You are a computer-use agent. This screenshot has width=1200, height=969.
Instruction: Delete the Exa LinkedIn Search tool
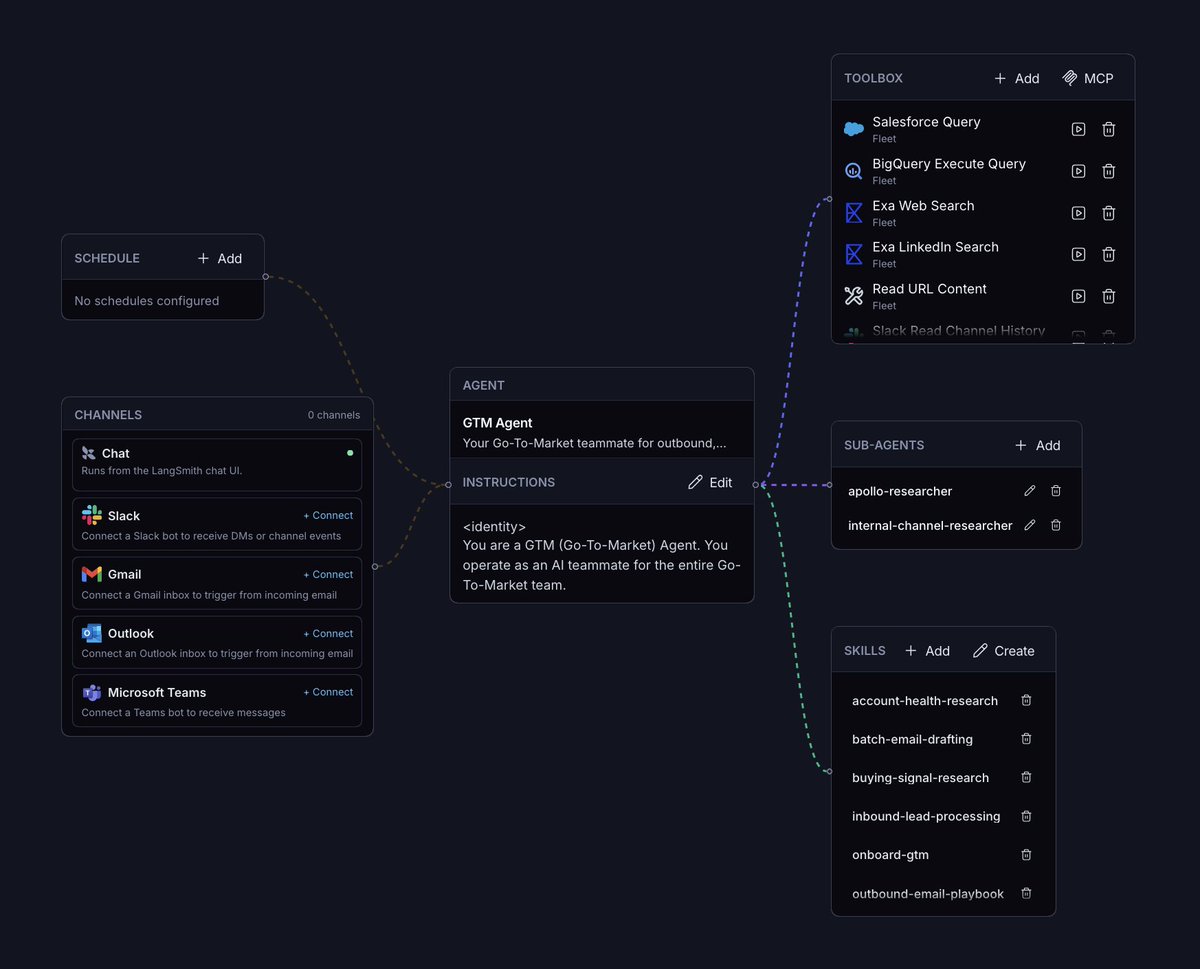point(1108,254)
